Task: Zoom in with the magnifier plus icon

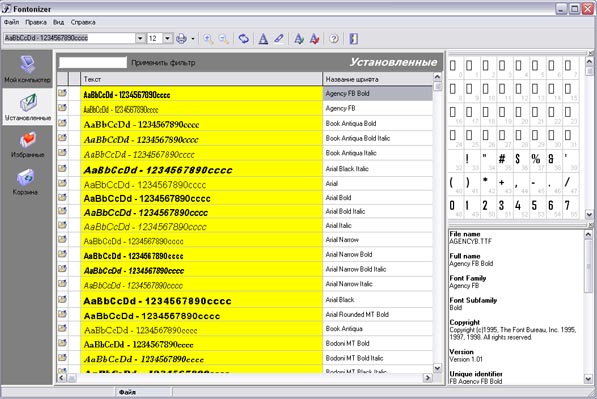Action: click(208, 38)
